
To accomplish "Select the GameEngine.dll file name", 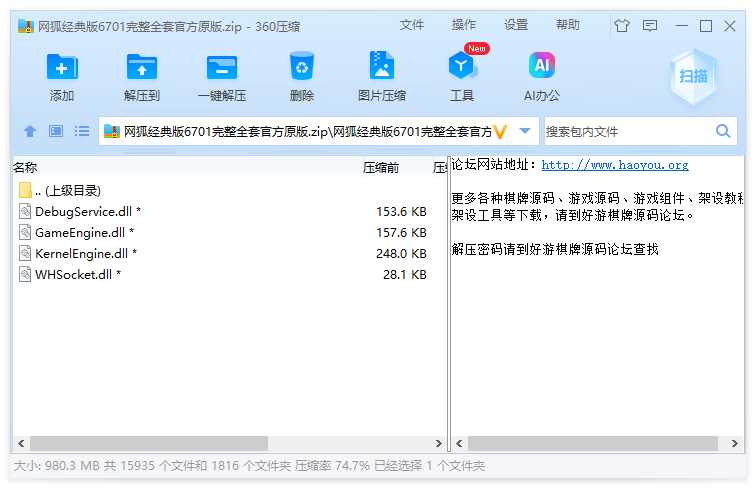I will [80, 232].
